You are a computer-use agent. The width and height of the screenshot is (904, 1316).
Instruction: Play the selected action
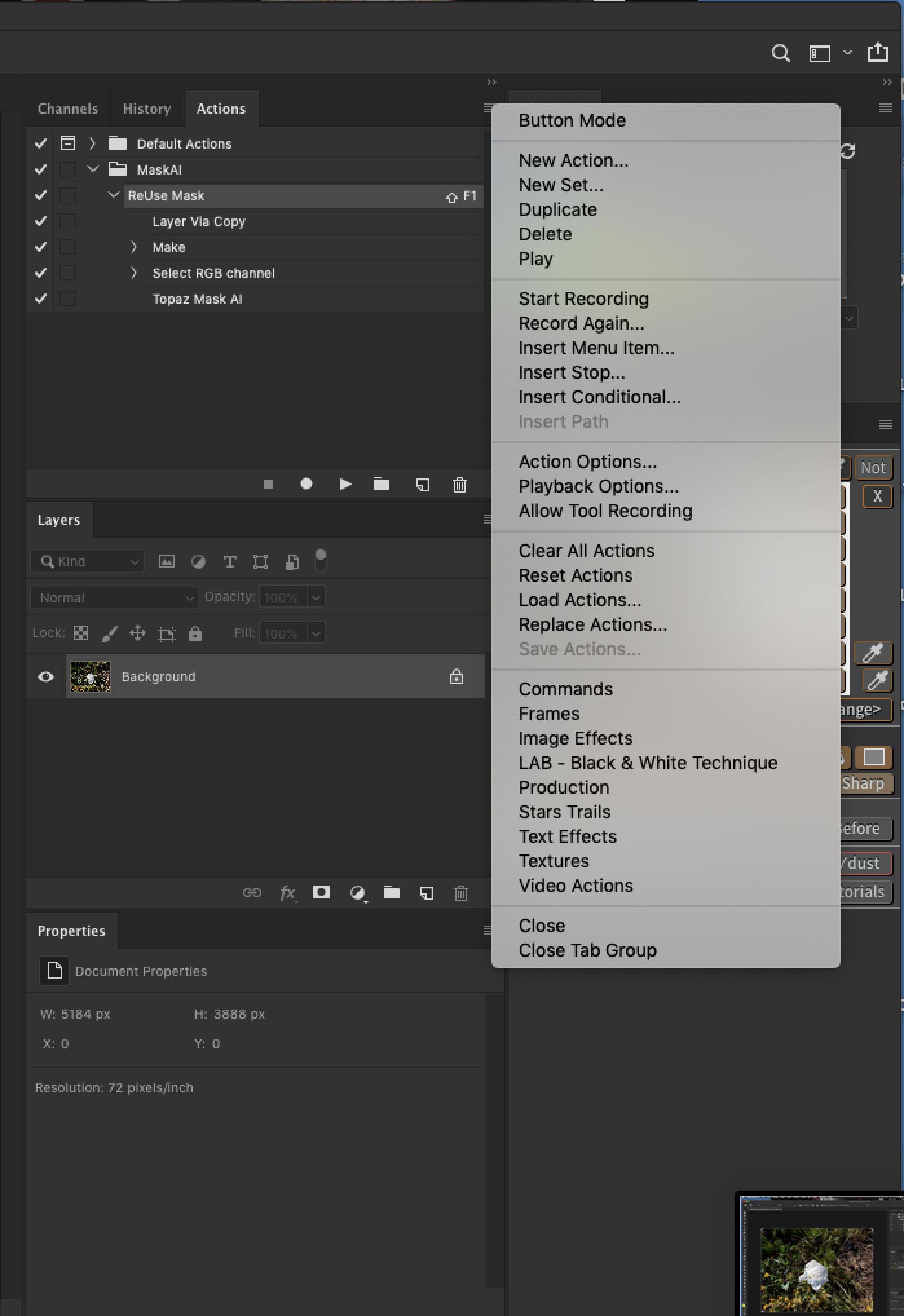(x=345, y=483)
